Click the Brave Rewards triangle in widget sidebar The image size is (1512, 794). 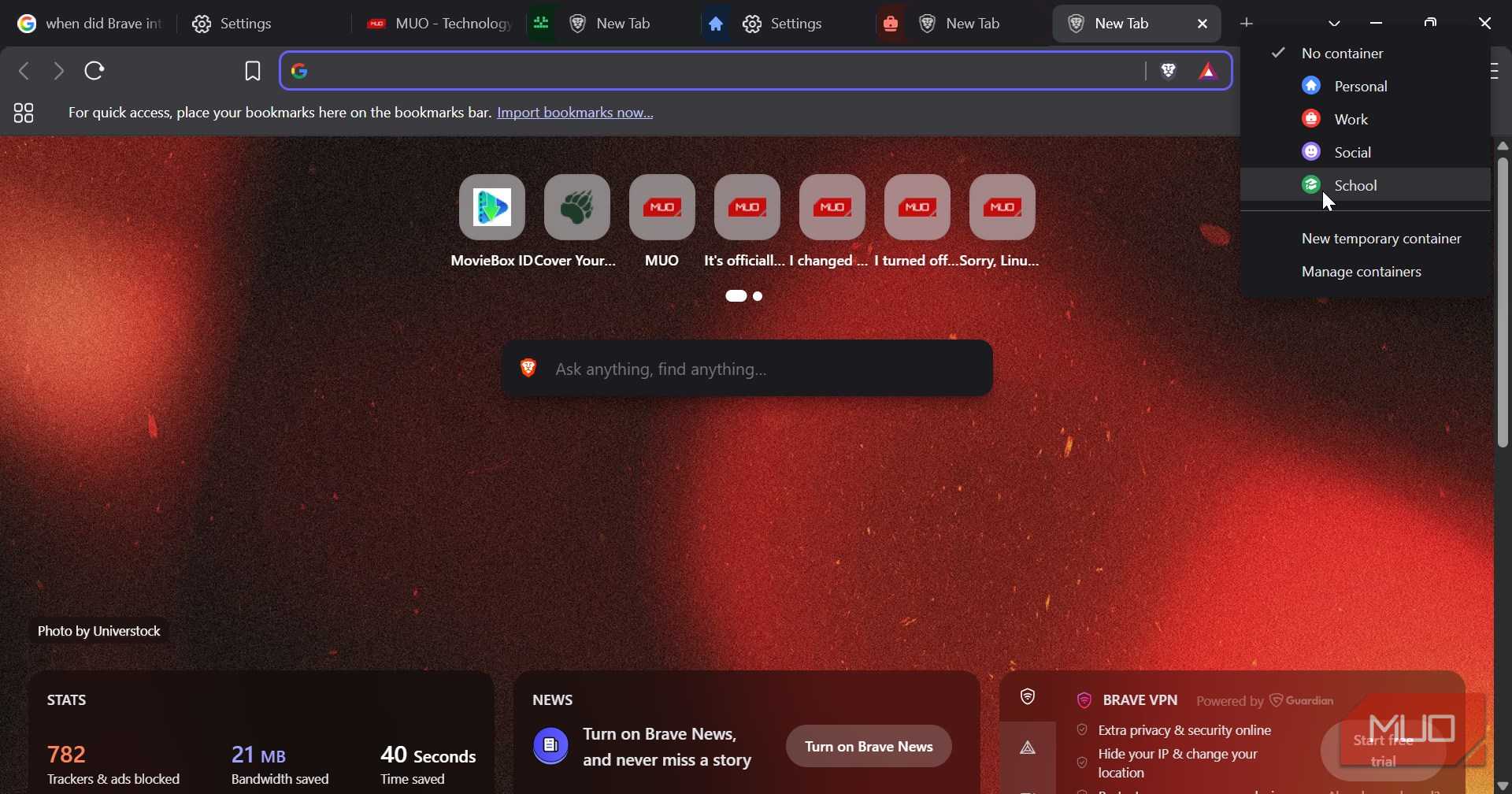click(1028, 748)
